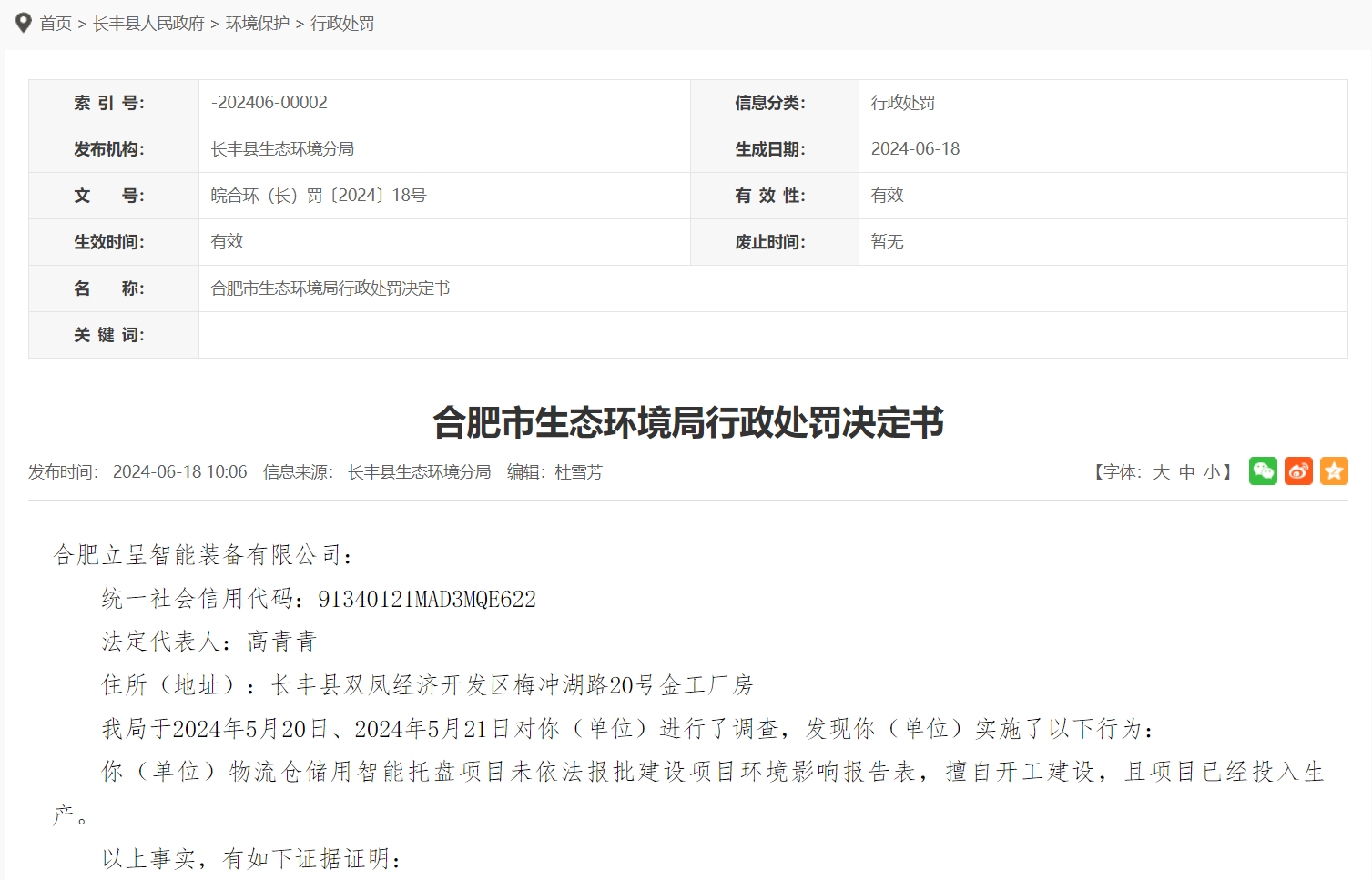Share the page via WeChat icon
Viewport: 1372px width, 880px height.
[1263, 470]
